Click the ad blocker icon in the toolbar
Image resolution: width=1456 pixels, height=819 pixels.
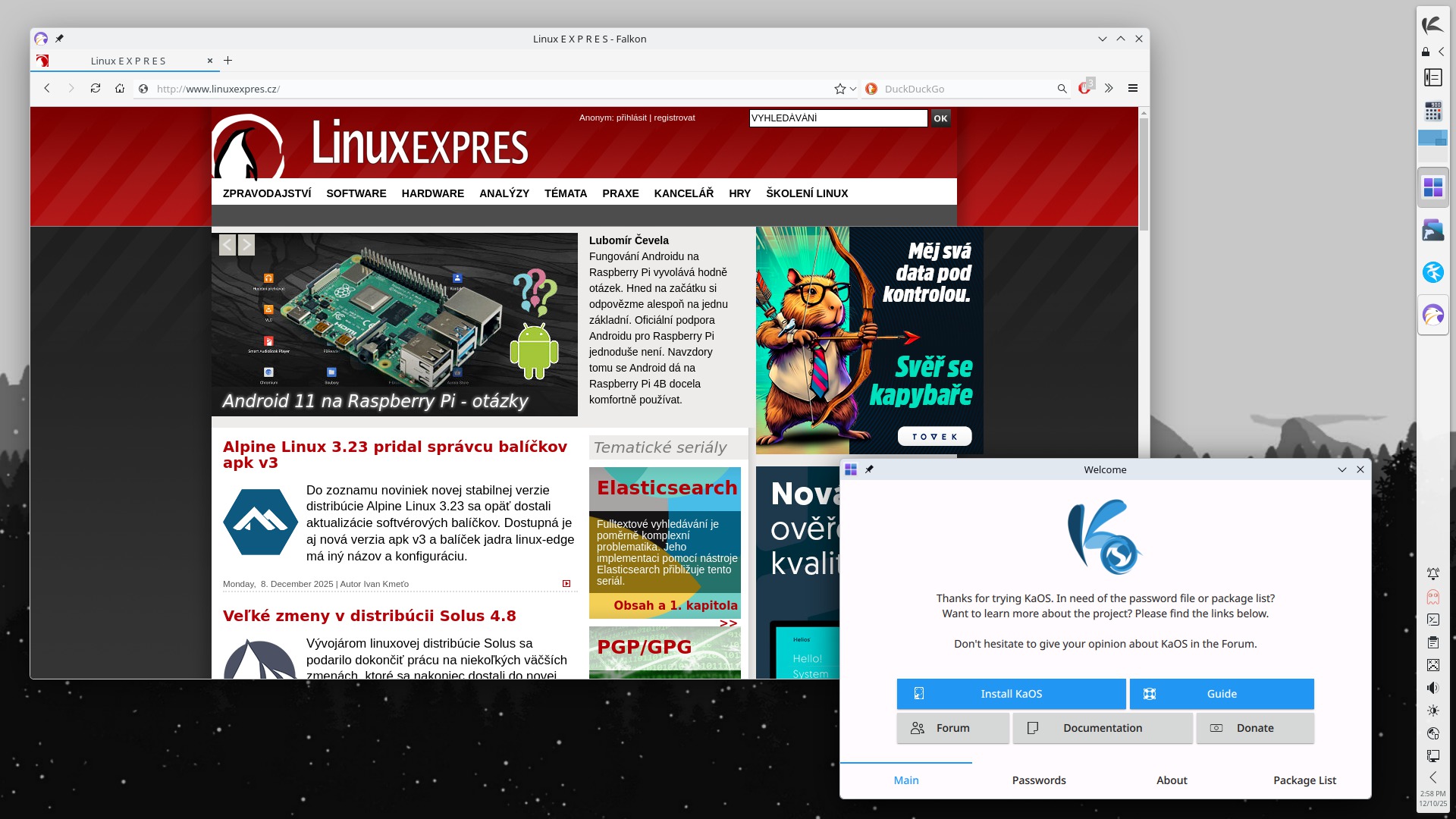pyautogui.click(x=1085, y=88)
